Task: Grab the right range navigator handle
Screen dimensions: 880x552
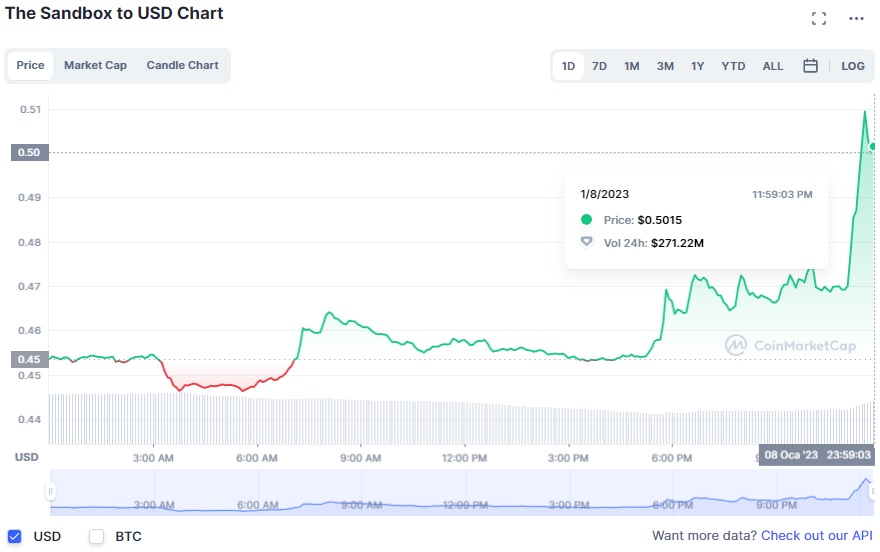Action: tap(873, 491)
